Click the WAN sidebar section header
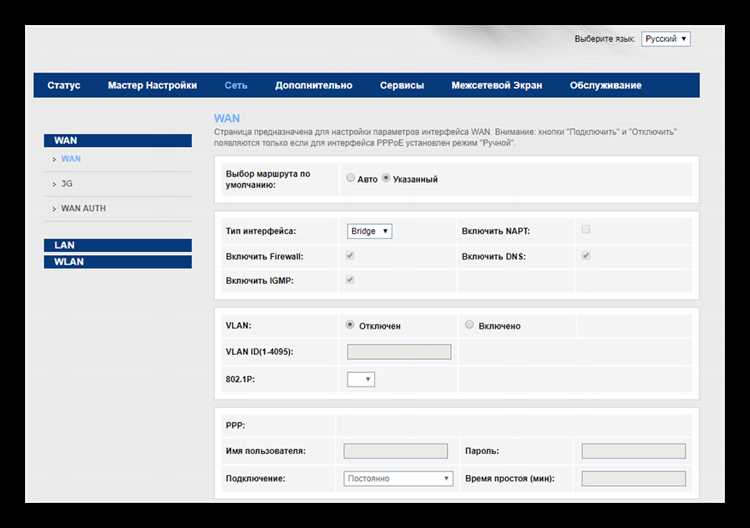Viewport: 750px width, 528px height. click(x=118, y=141)
